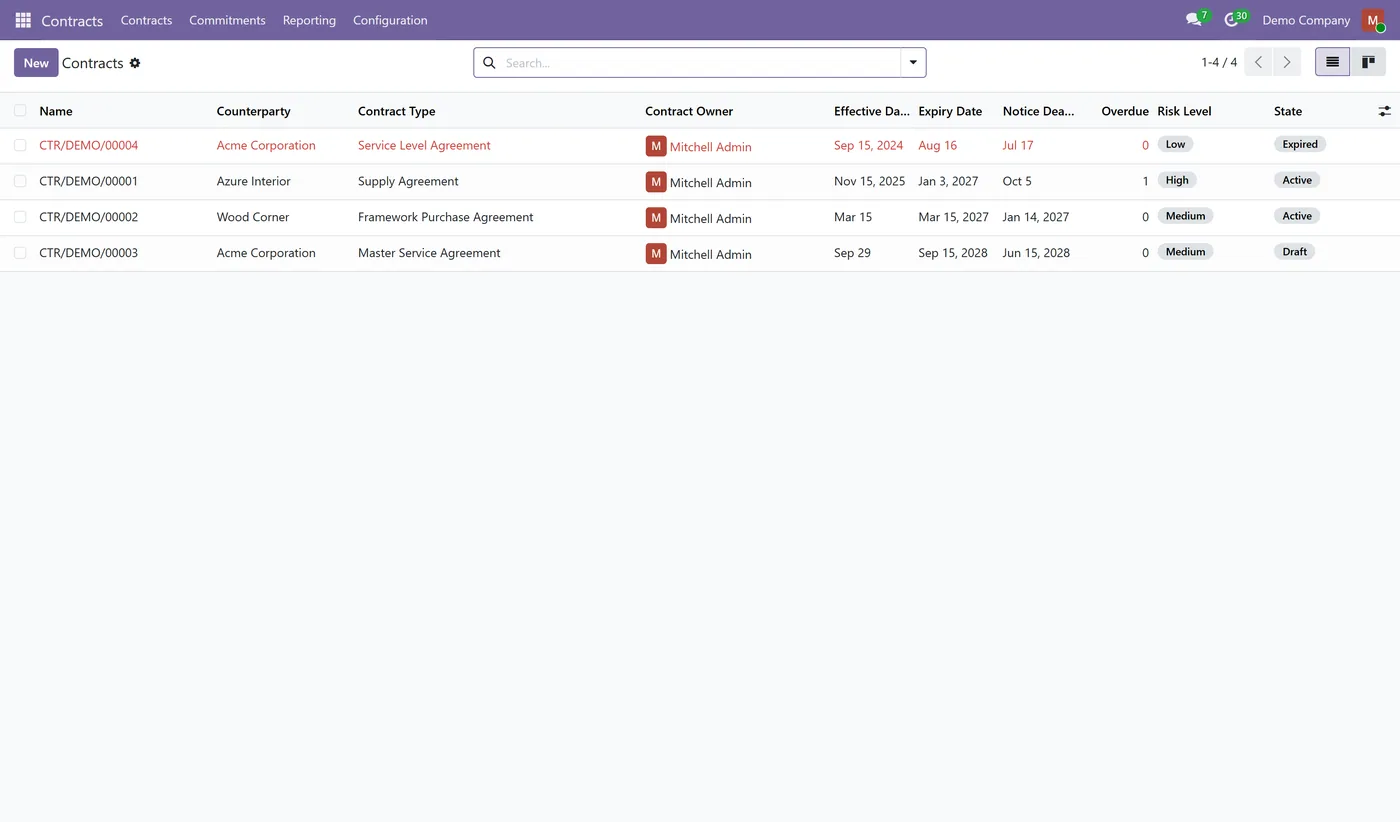Click the Low risk level badge
The width and height of the screenshot is (1400, 822).
pyautogui.click(x=1175, y=144)
